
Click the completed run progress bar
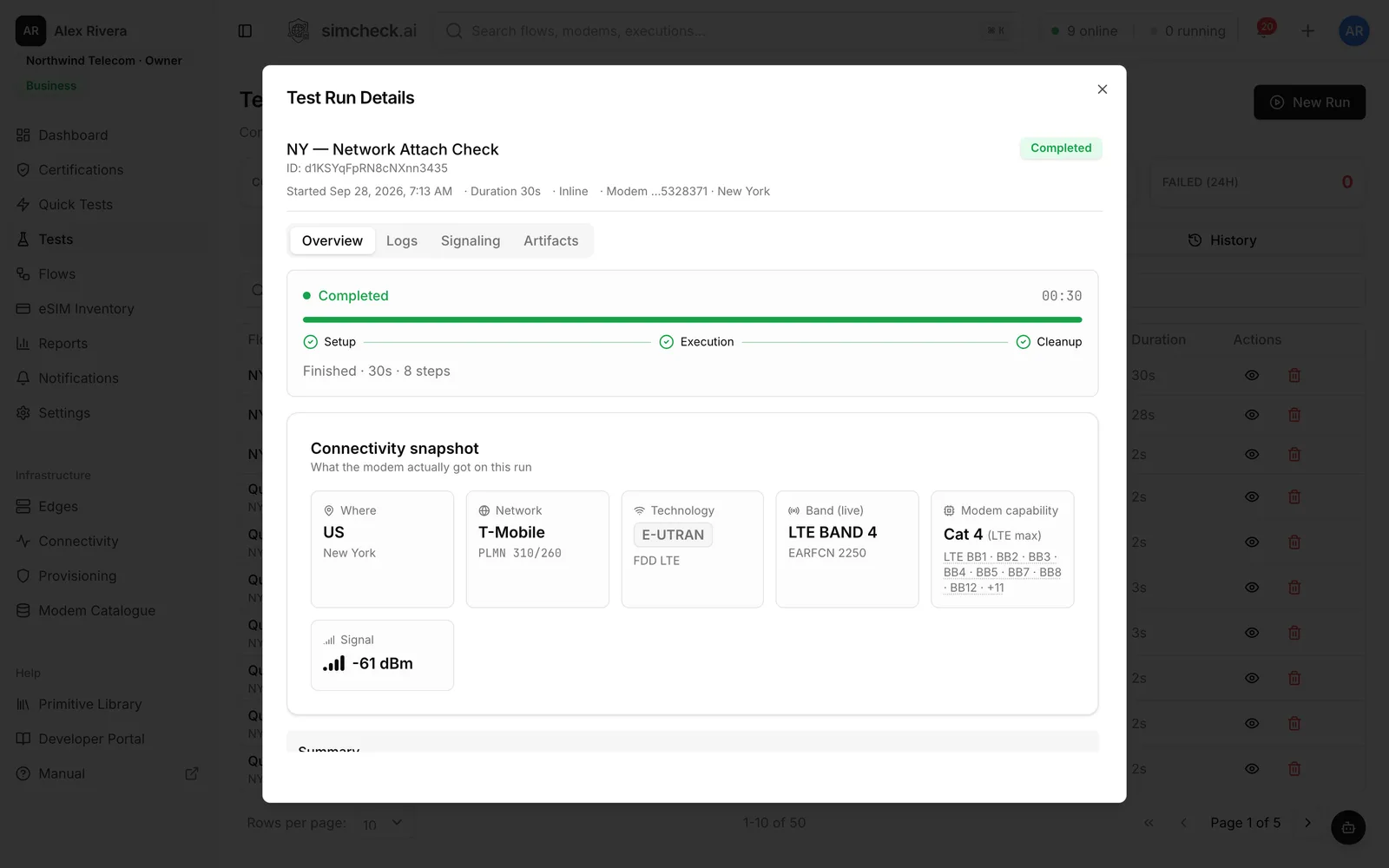(693, 319)
